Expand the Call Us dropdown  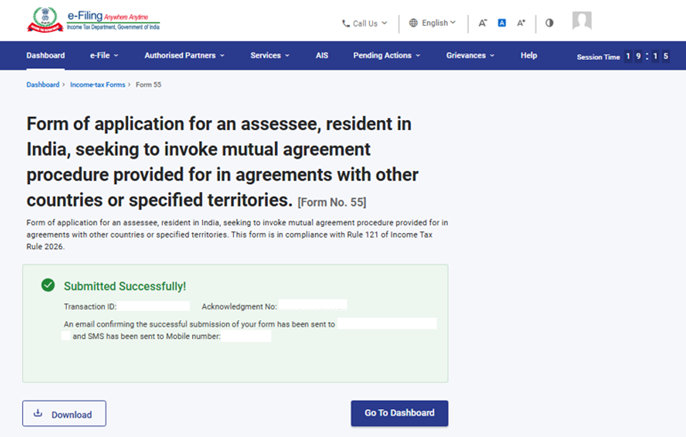click(366, 23)
